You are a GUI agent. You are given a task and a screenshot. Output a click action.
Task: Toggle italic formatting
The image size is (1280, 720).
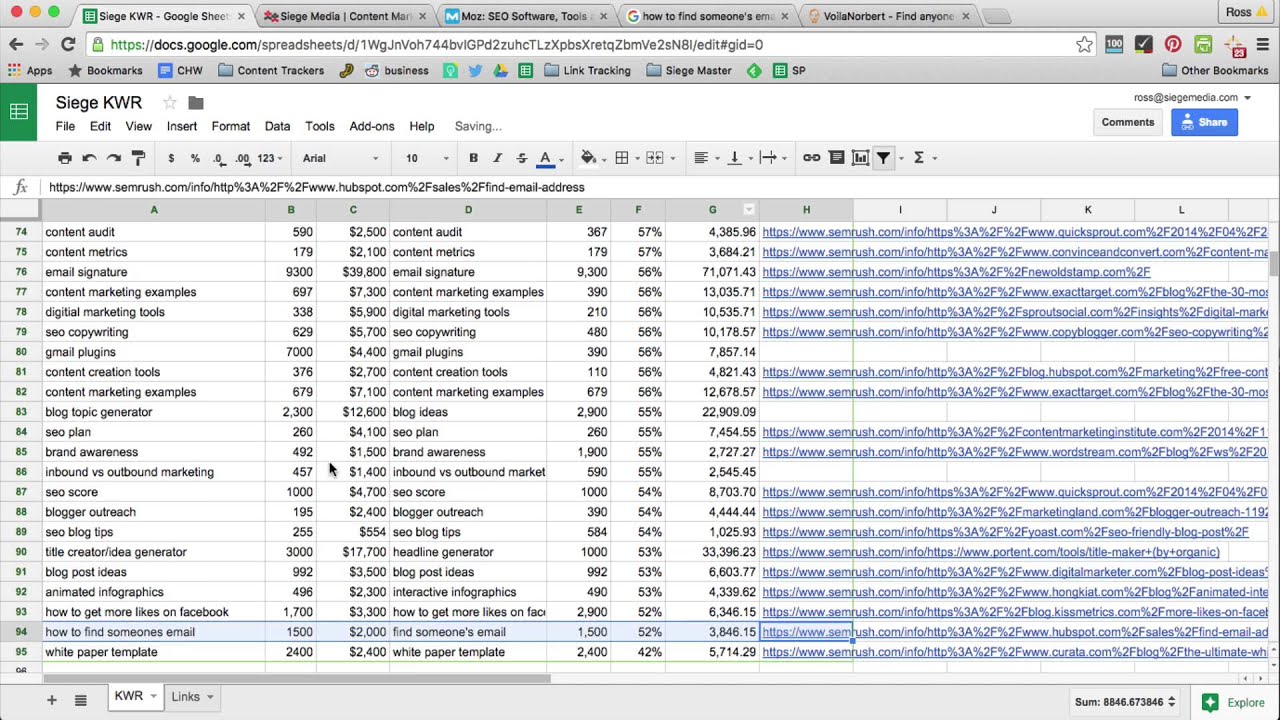pos(497,158)
